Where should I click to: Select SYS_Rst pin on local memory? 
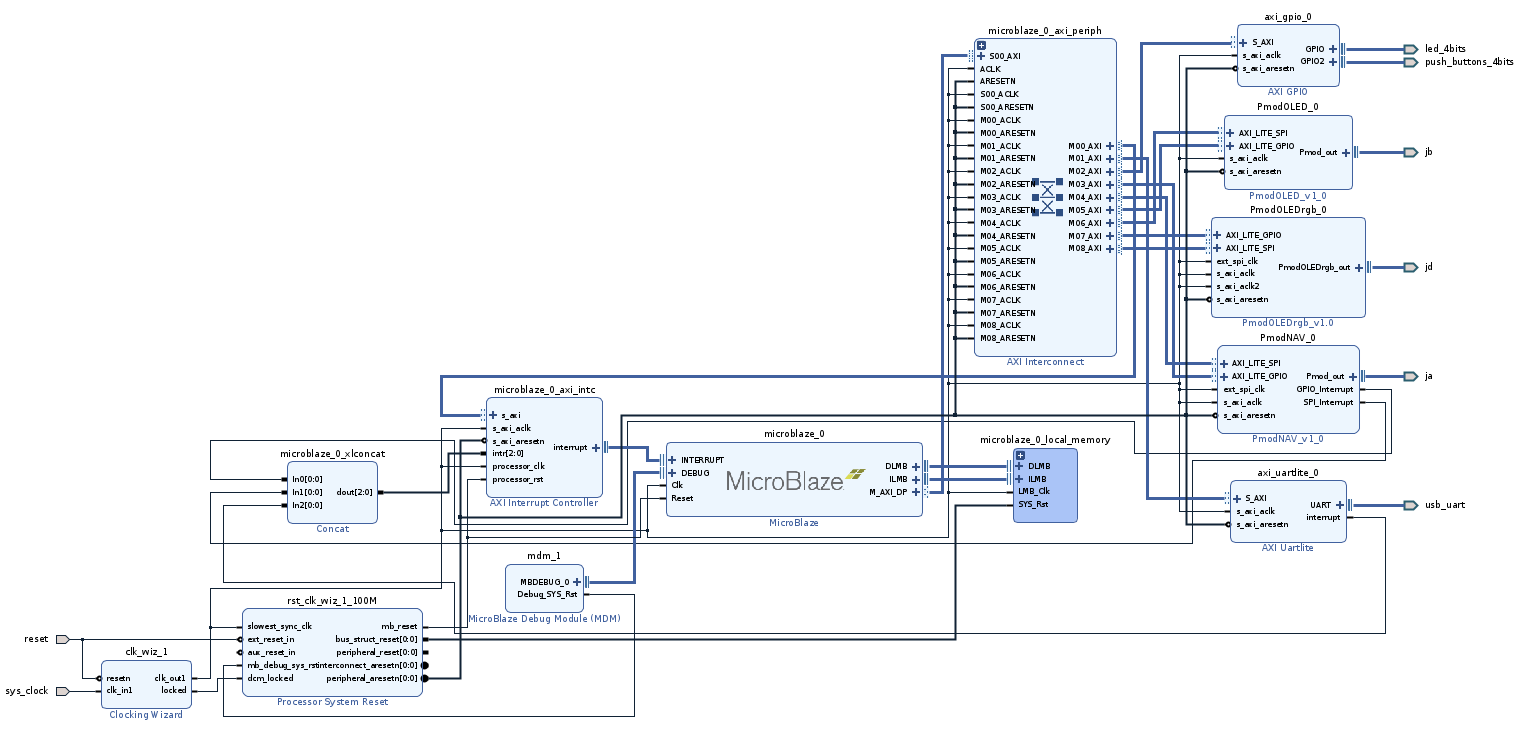tap(1032, 504)
